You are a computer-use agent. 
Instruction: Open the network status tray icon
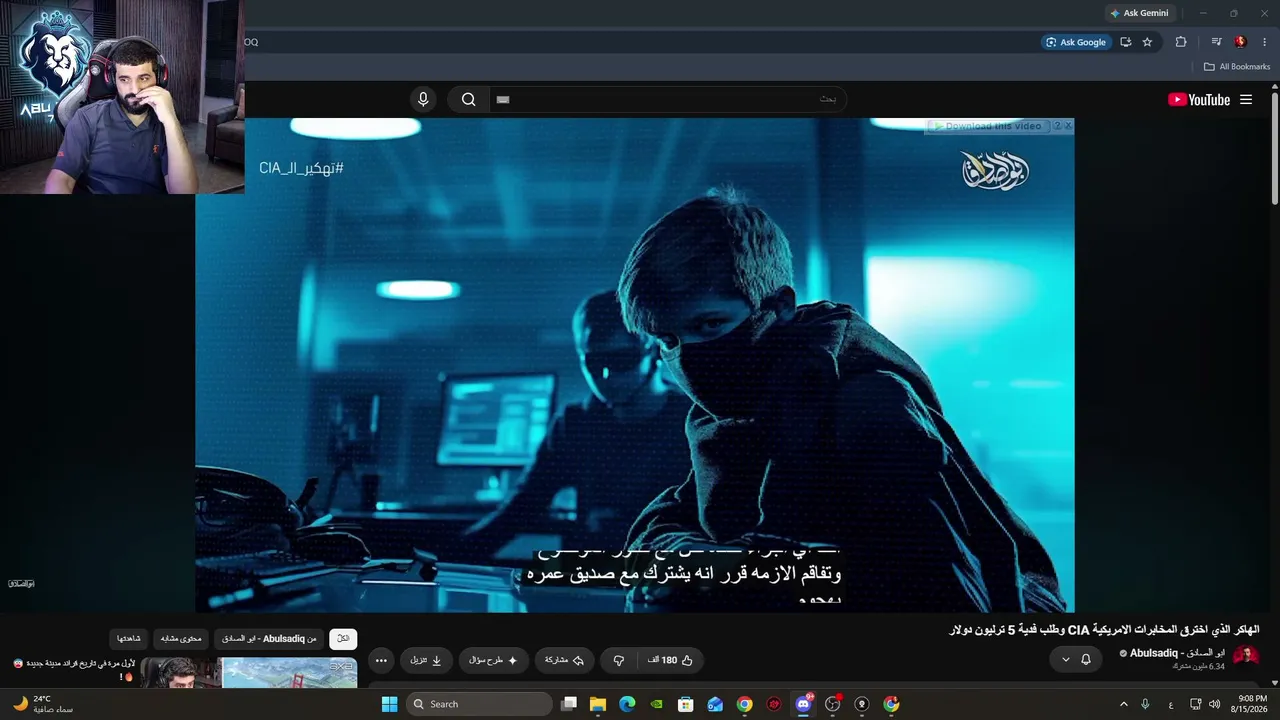point(1196,704)
